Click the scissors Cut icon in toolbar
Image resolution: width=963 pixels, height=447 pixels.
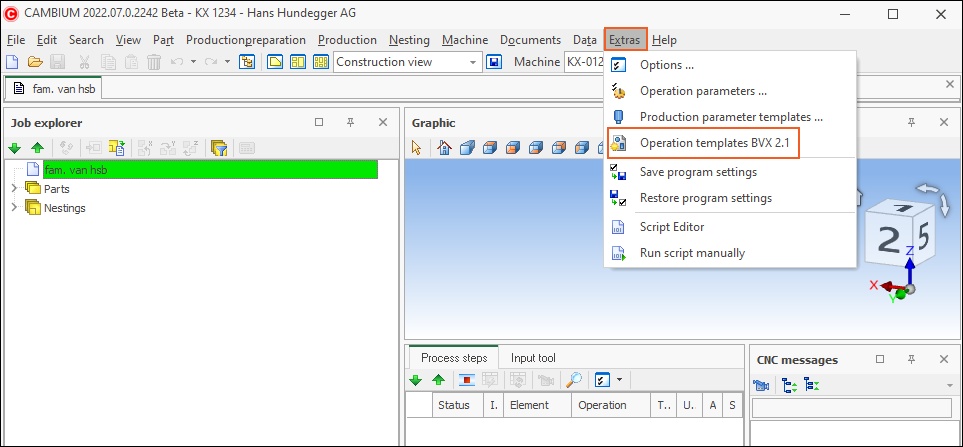[x=84, y=62]
